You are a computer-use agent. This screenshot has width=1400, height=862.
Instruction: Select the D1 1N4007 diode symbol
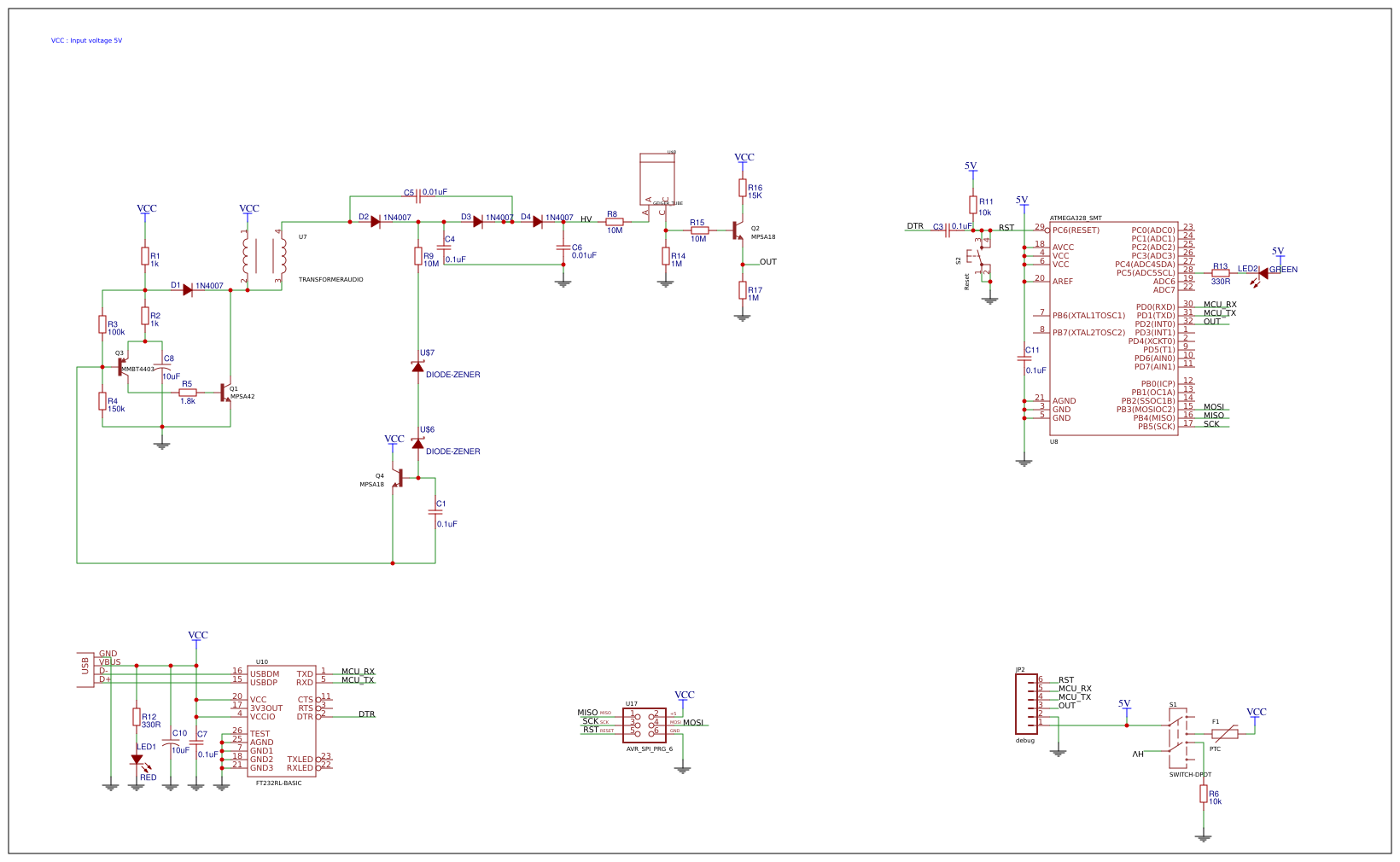point(188,290)
